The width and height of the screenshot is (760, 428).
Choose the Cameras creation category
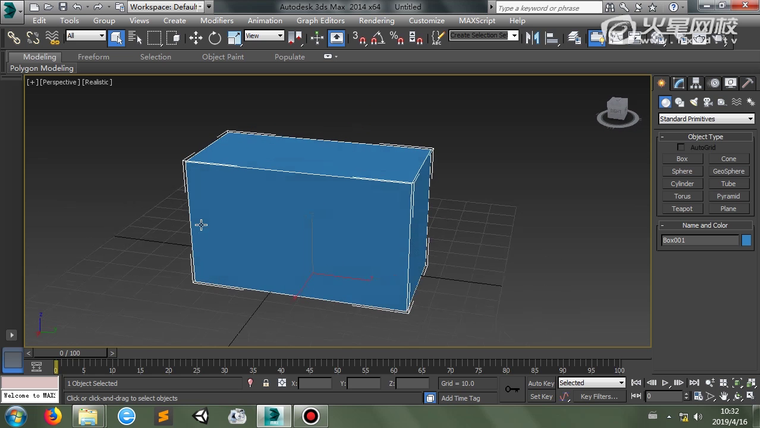click(x=708, y=102)
